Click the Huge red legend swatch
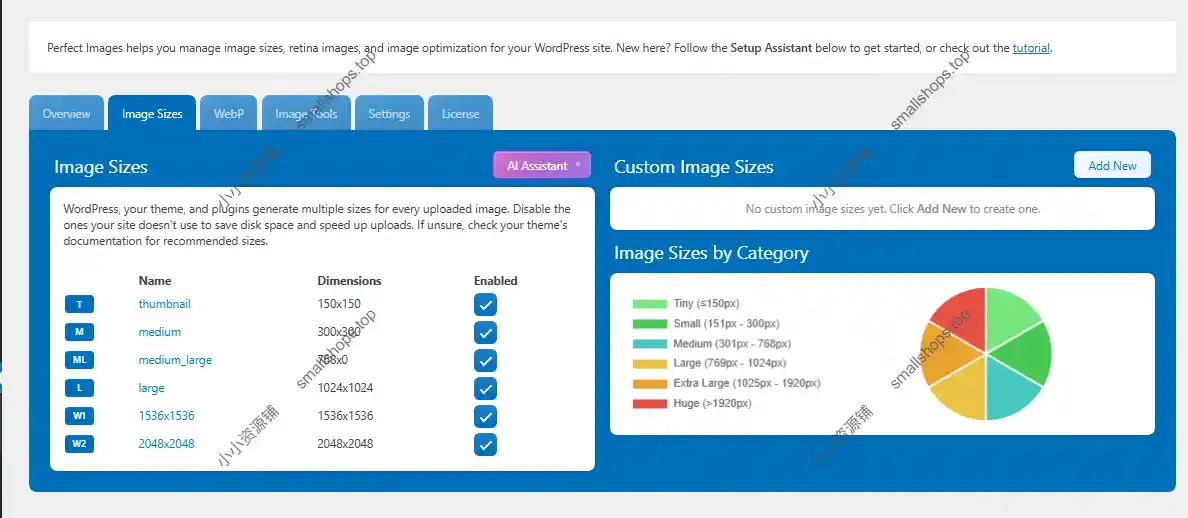The height and width of the screenshot is (518, 1188). click(649, 404)
